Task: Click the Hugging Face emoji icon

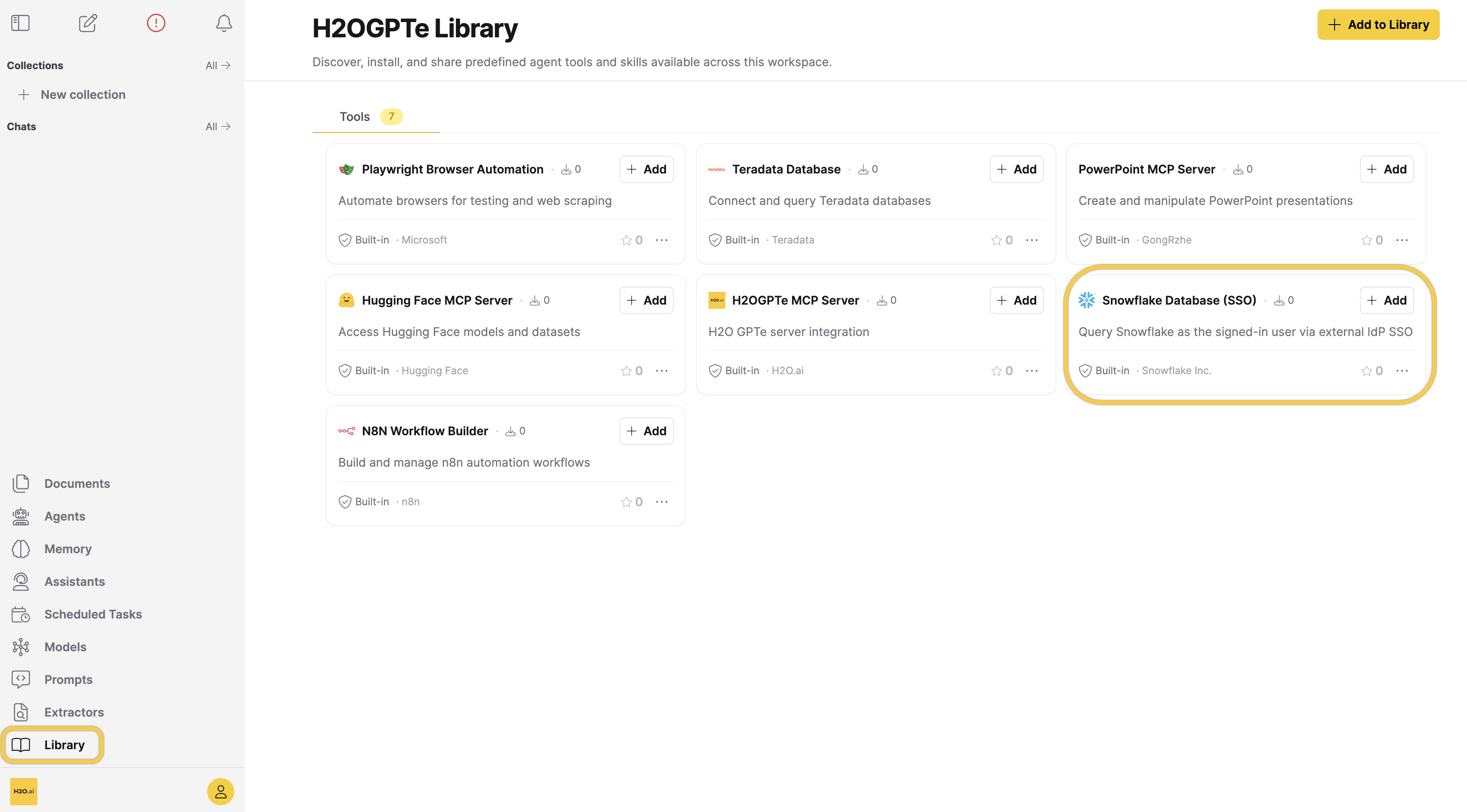Action: pyautogui.click(x=346, y=300)
